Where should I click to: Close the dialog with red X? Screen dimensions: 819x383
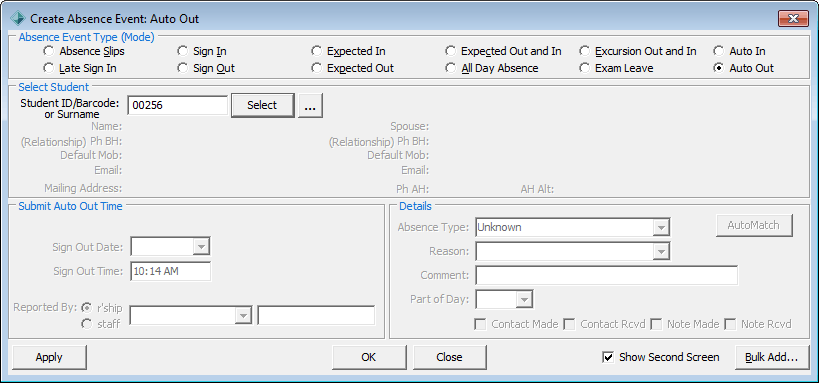[793, 19]
